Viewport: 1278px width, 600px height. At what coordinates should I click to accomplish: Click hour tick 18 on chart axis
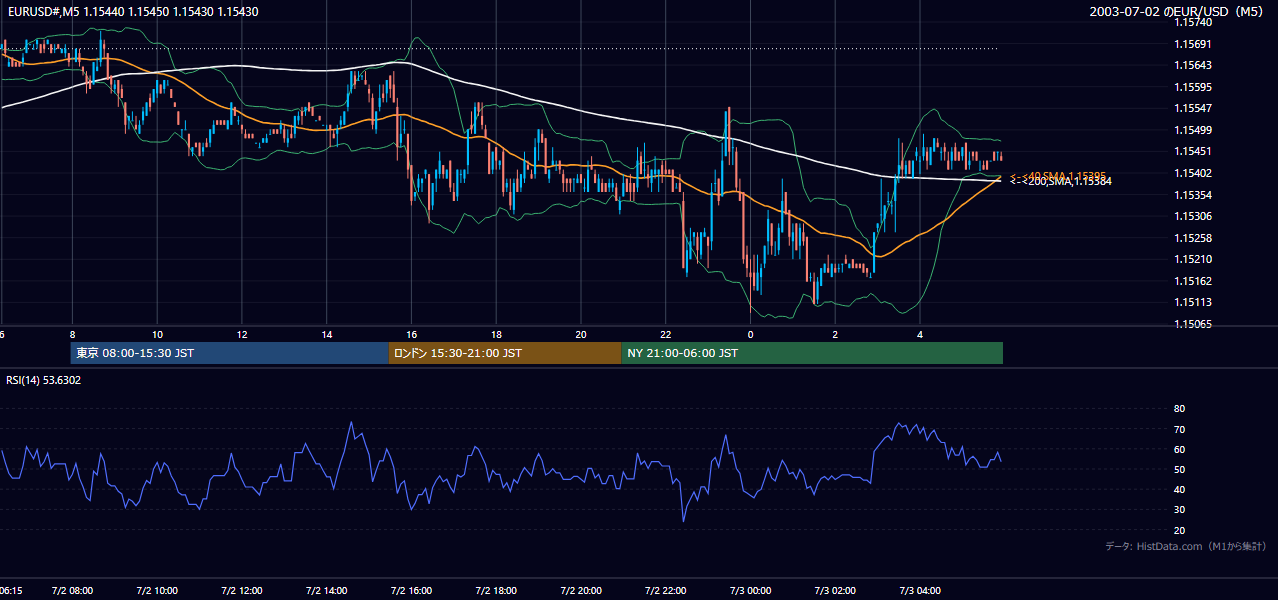[496, 335]
